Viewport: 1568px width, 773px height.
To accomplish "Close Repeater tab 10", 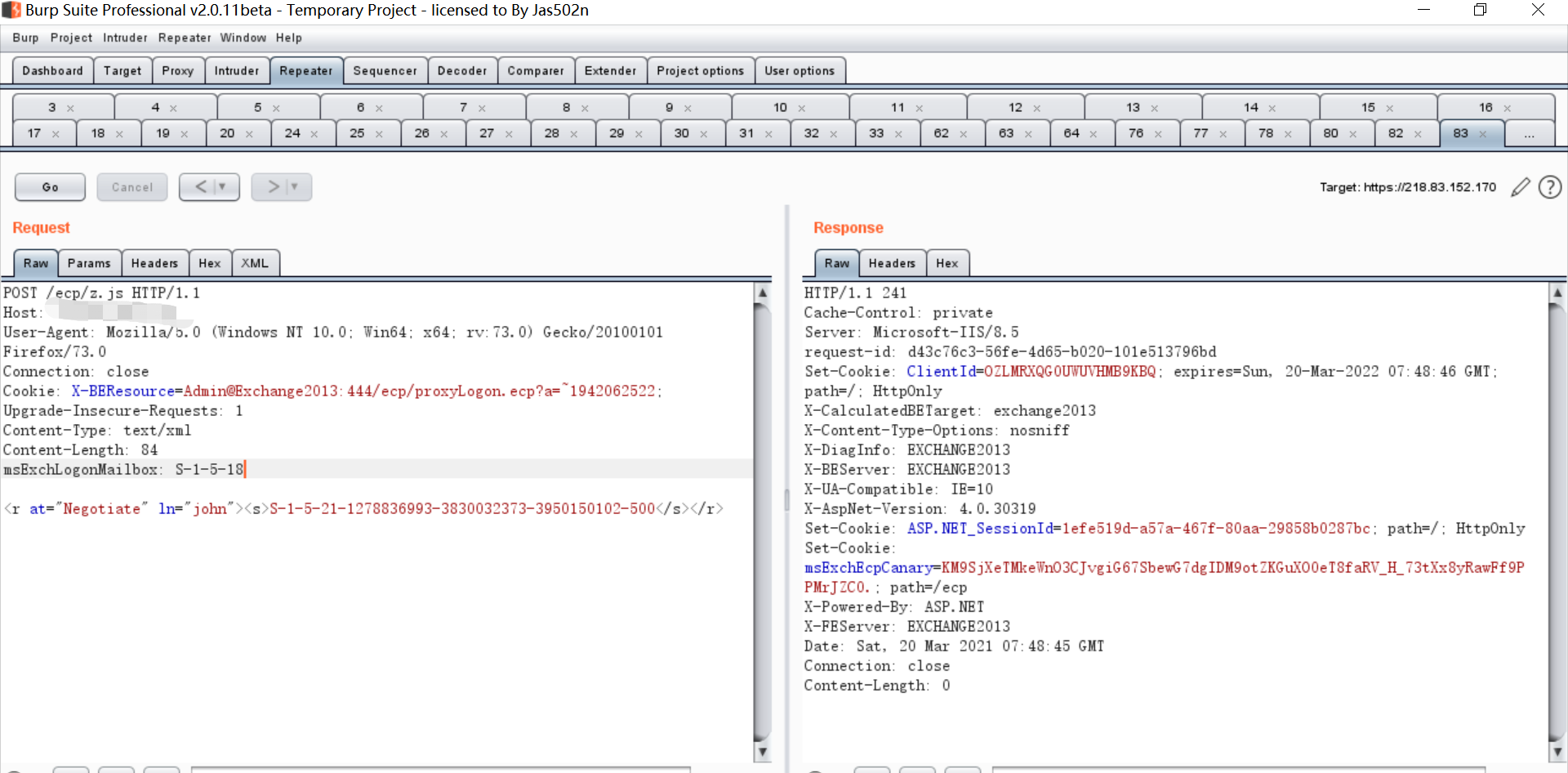I will [802, 109].
